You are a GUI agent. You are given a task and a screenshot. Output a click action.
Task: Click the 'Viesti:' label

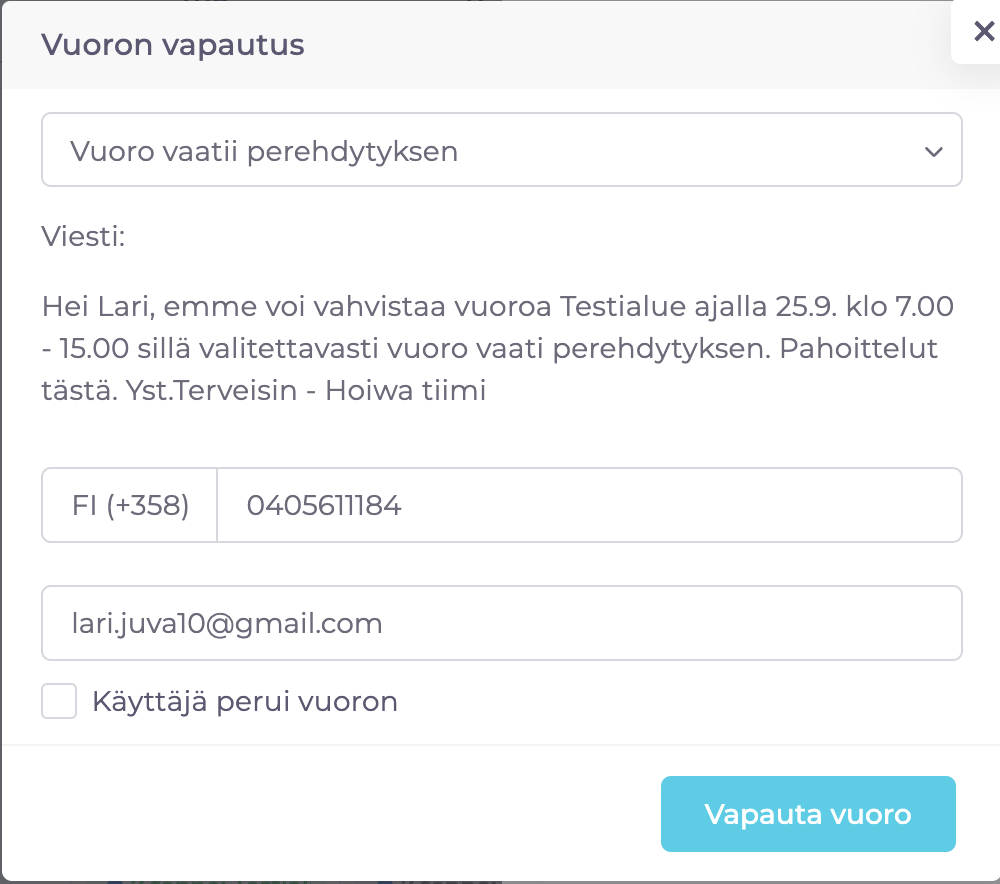click(x=83, y=237)
